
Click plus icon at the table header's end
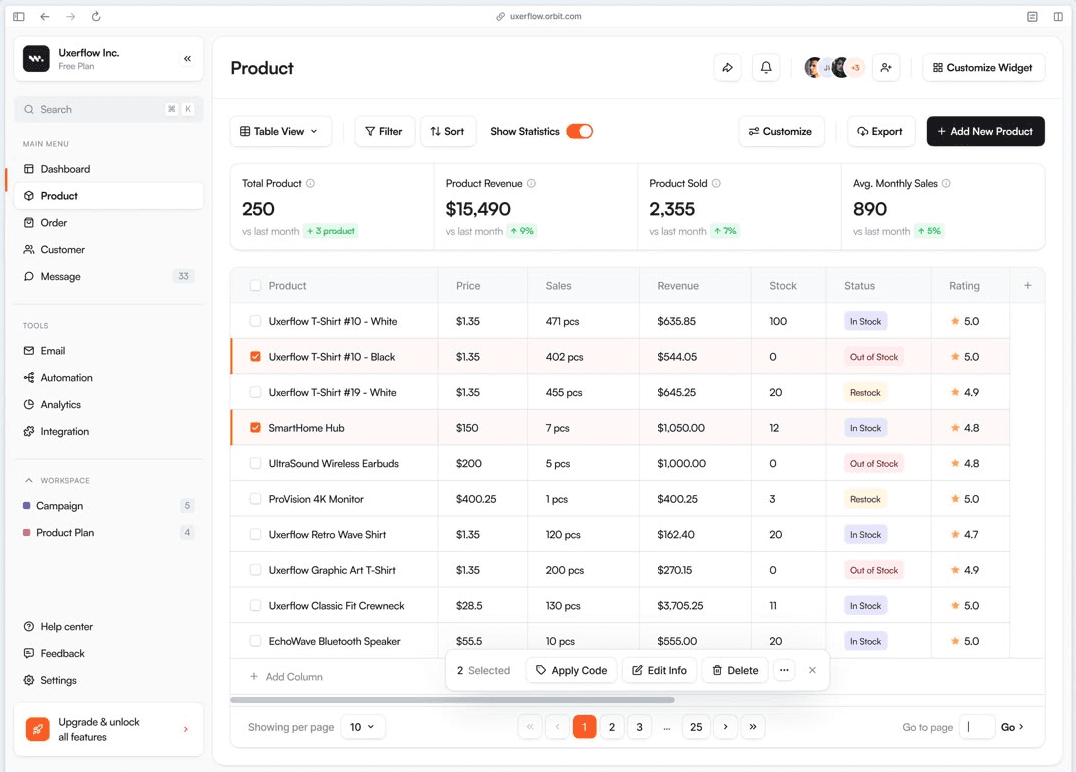coord(1027,285)
